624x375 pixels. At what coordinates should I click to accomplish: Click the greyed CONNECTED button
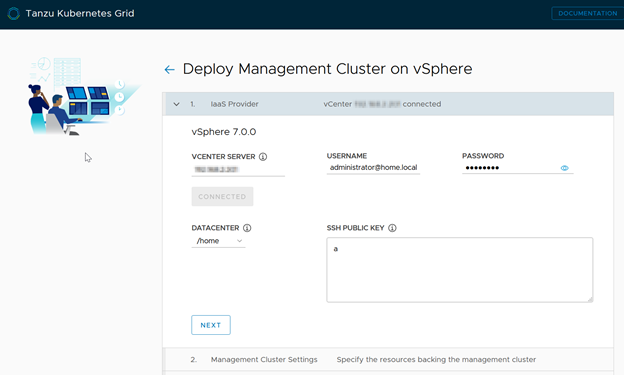coord(222,197)
